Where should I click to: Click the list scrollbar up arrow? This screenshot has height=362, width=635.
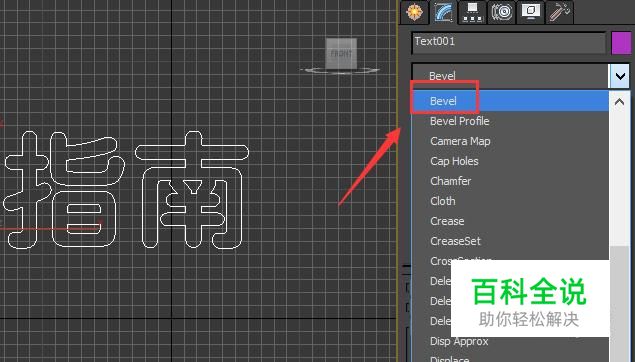pos(619,102)
